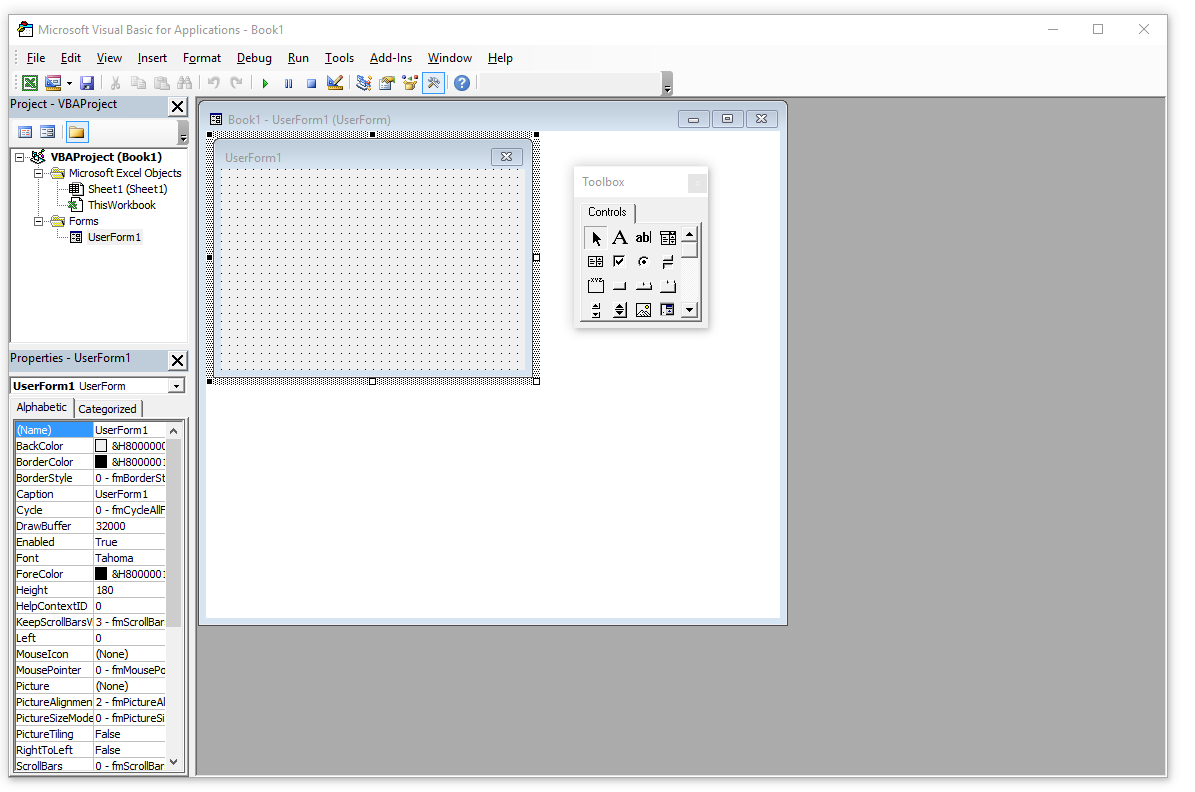Collapse the VBAProject (Book1) tree node
The image size is (1195, 792).
tap(19, 157)
